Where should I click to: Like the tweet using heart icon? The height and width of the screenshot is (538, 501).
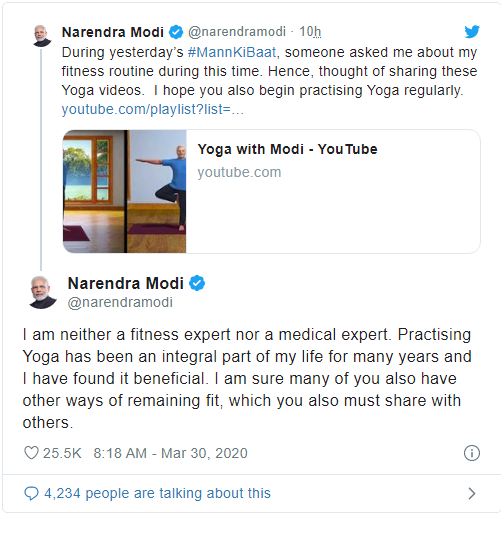tap(31, 453)
